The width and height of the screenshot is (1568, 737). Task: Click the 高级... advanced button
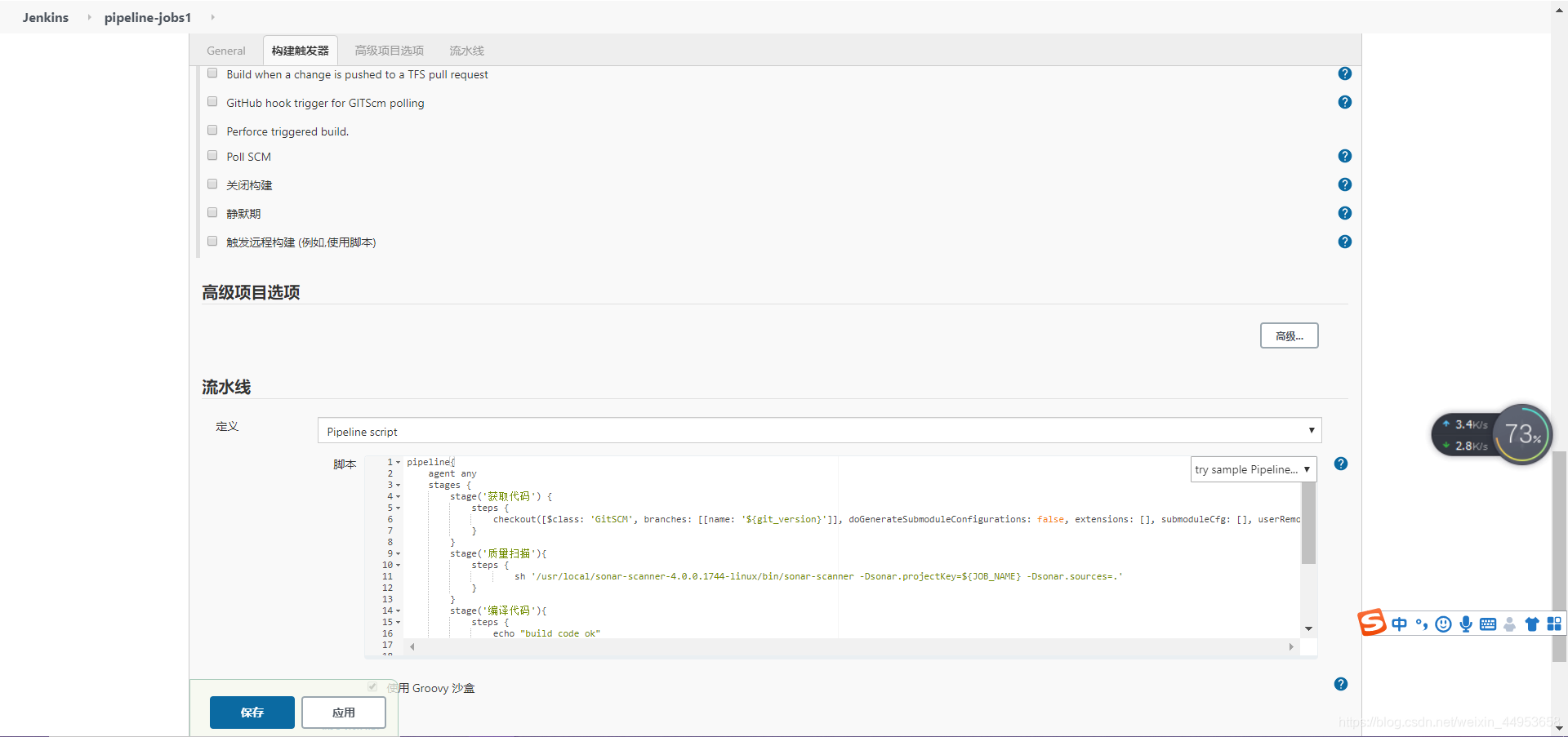point(1289,336)
